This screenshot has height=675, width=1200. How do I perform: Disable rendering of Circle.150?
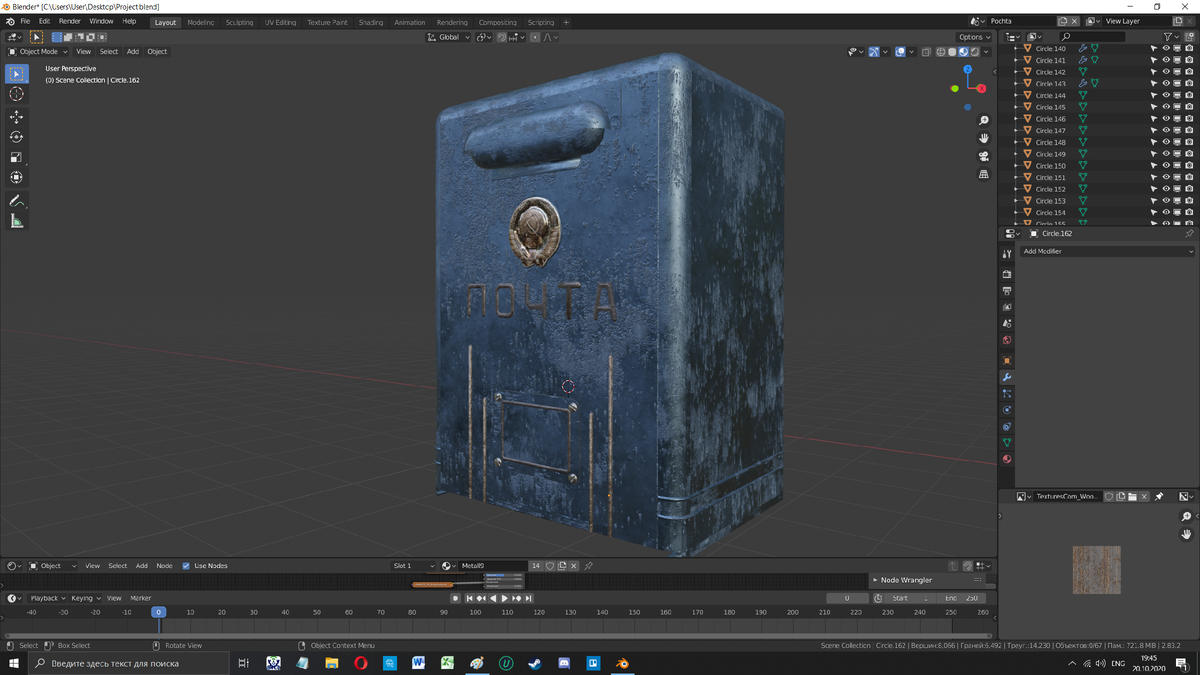(1189, 166)
